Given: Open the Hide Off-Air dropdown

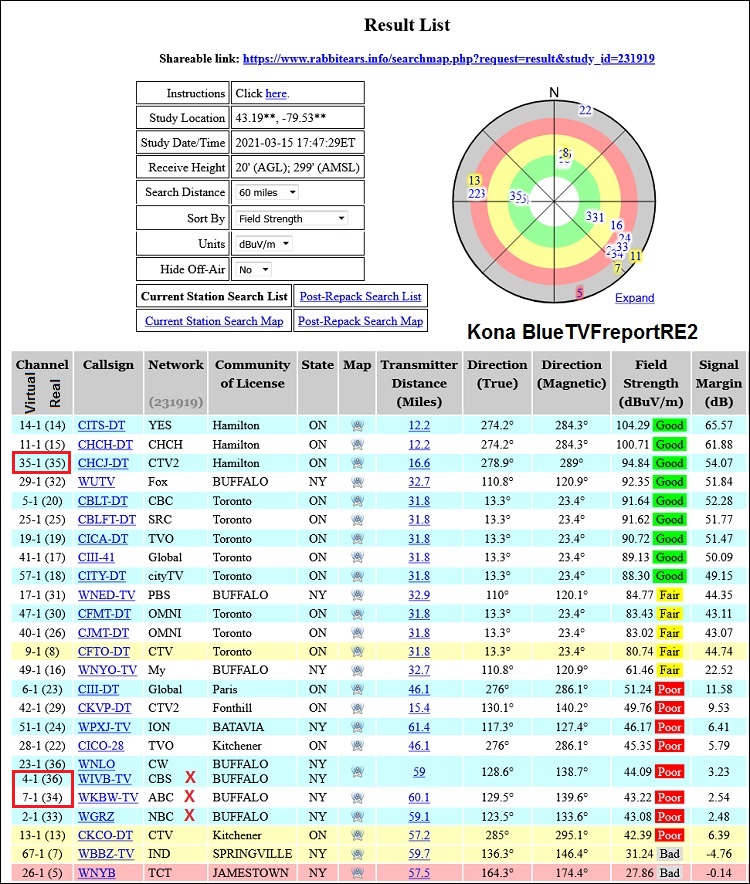Looking at the screenshot, I should pos(254,270).
